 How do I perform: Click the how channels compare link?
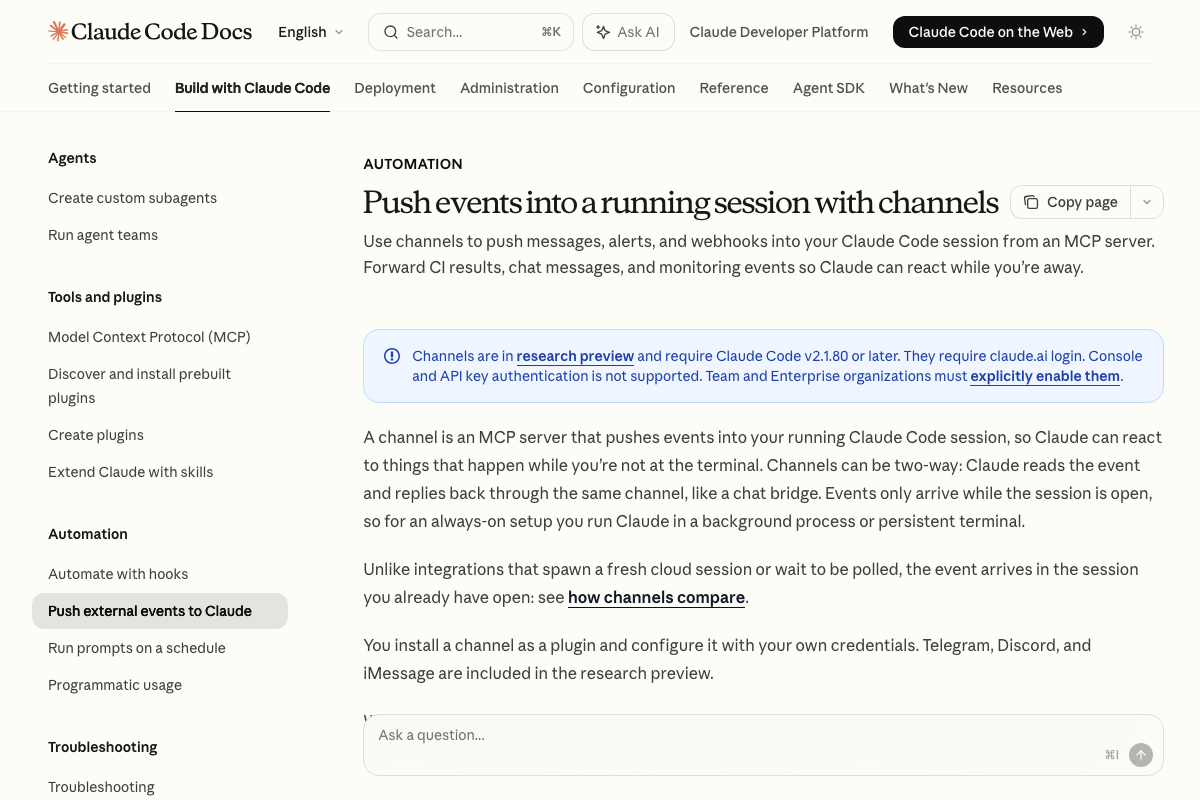click(655, 597)
